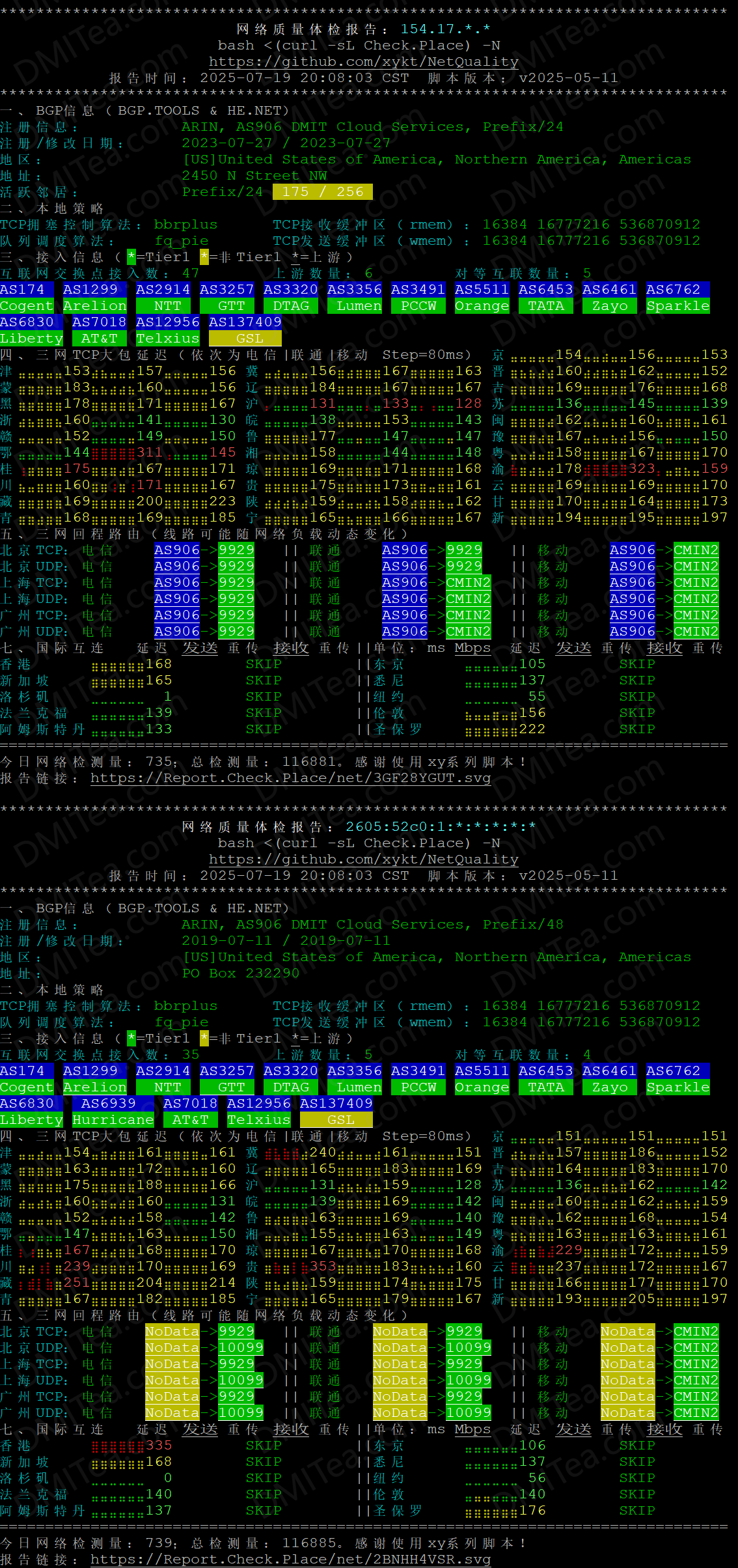Click the 222 latency value for 圣保罗
Viewport: 738px width, 1568px height.
coord(532,729)
